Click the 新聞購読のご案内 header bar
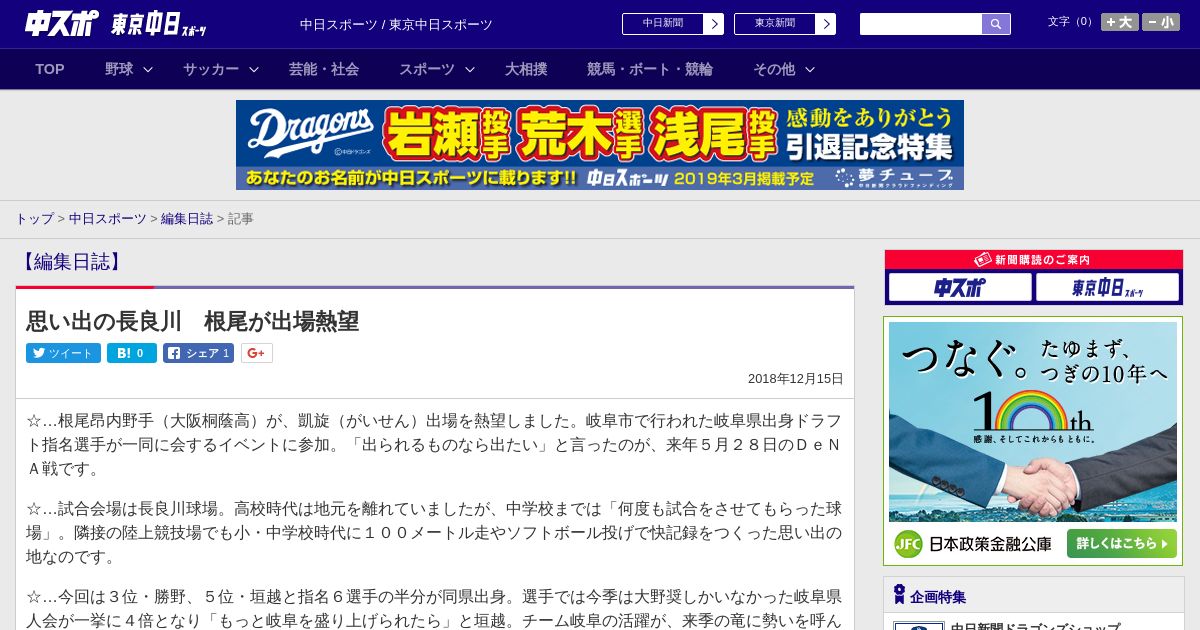Image resolution: width=1200 pixels, height=630 pixels. pyautogui.click(x=1033, y=259)
